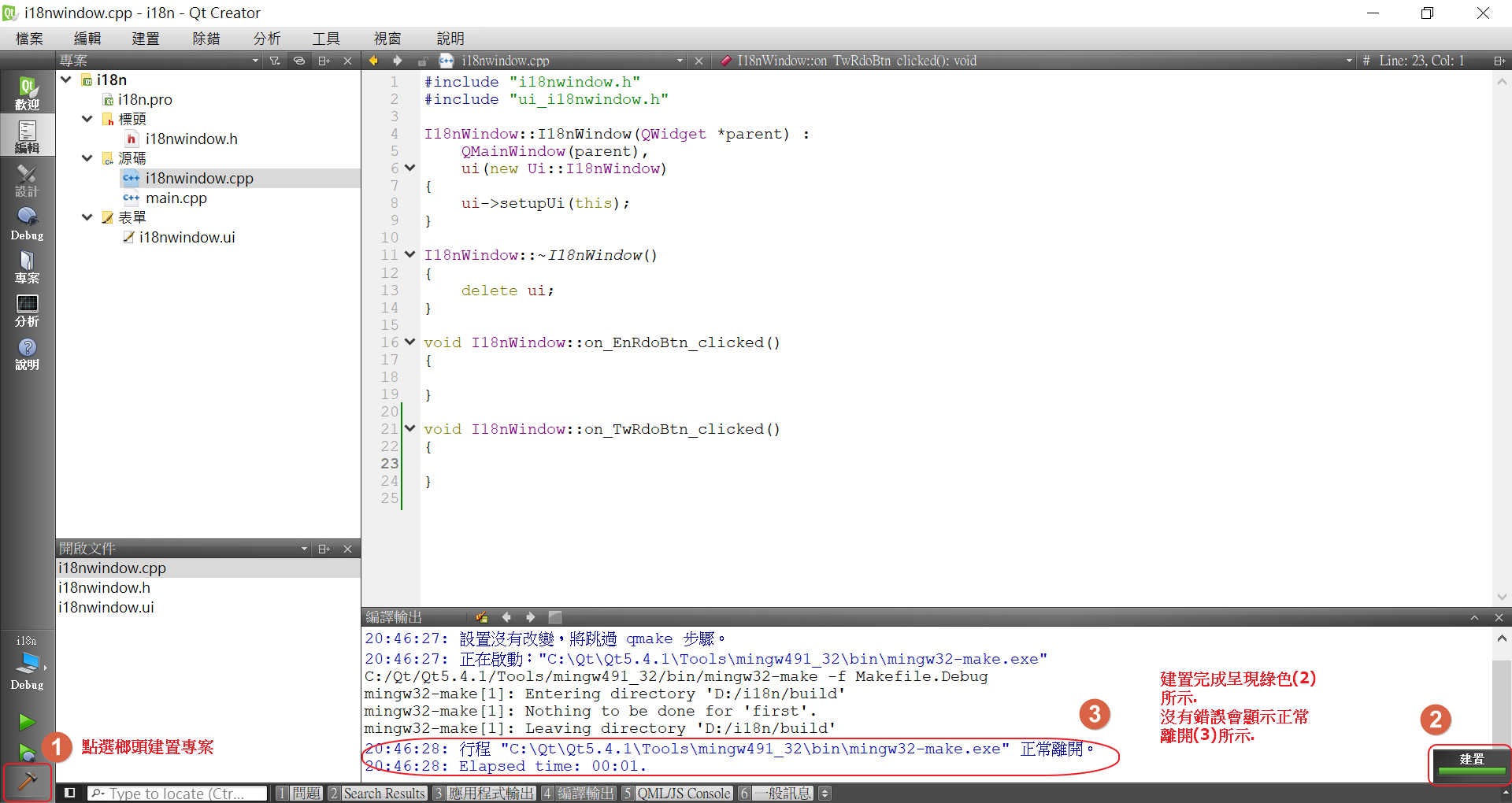Open the Debug mode in the sidebar
Image resolution: width=1512 pixels, height=803 pixels.
27,223
